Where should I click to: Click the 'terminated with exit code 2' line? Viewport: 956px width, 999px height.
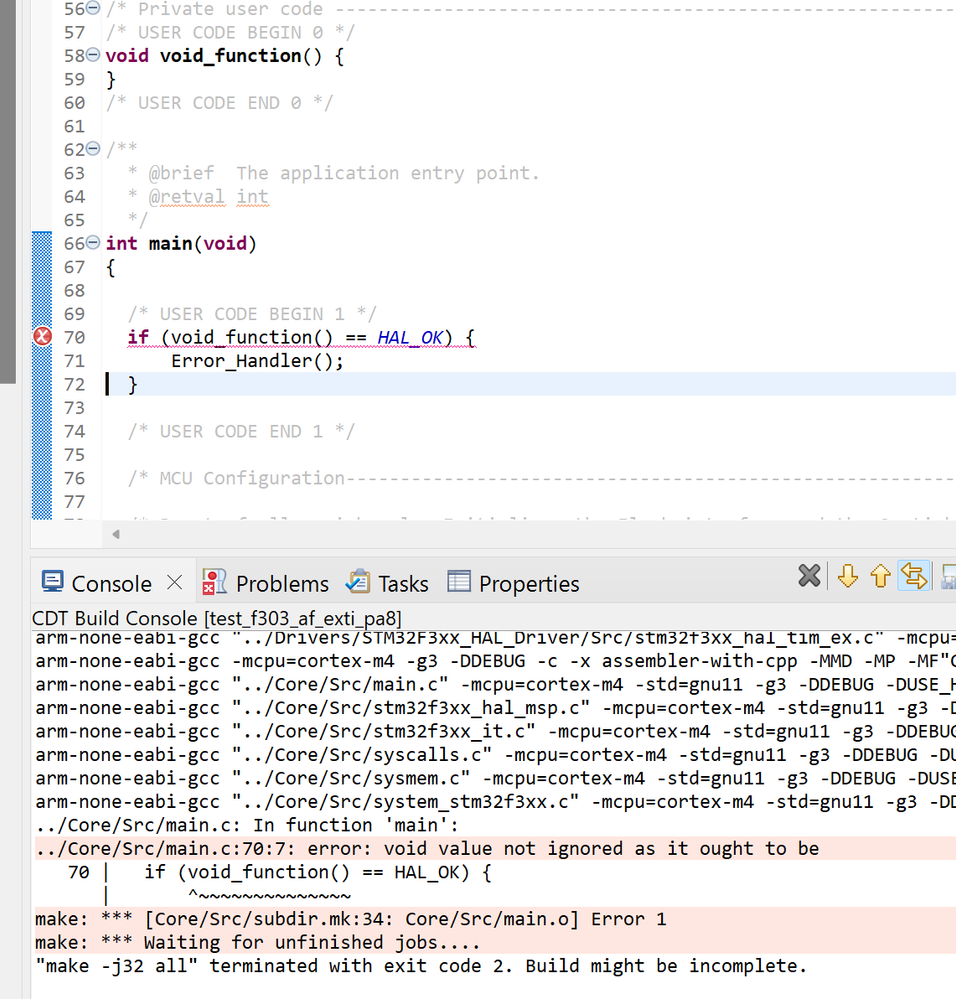[421, 966]
